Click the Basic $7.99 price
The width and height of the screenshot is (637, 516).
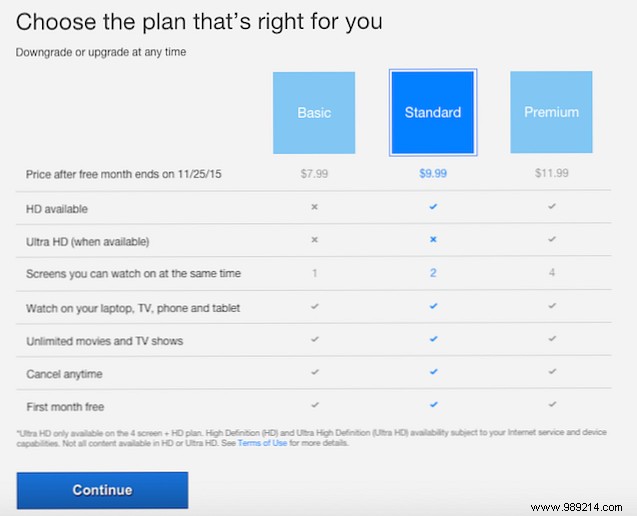(x=314, y=174)
